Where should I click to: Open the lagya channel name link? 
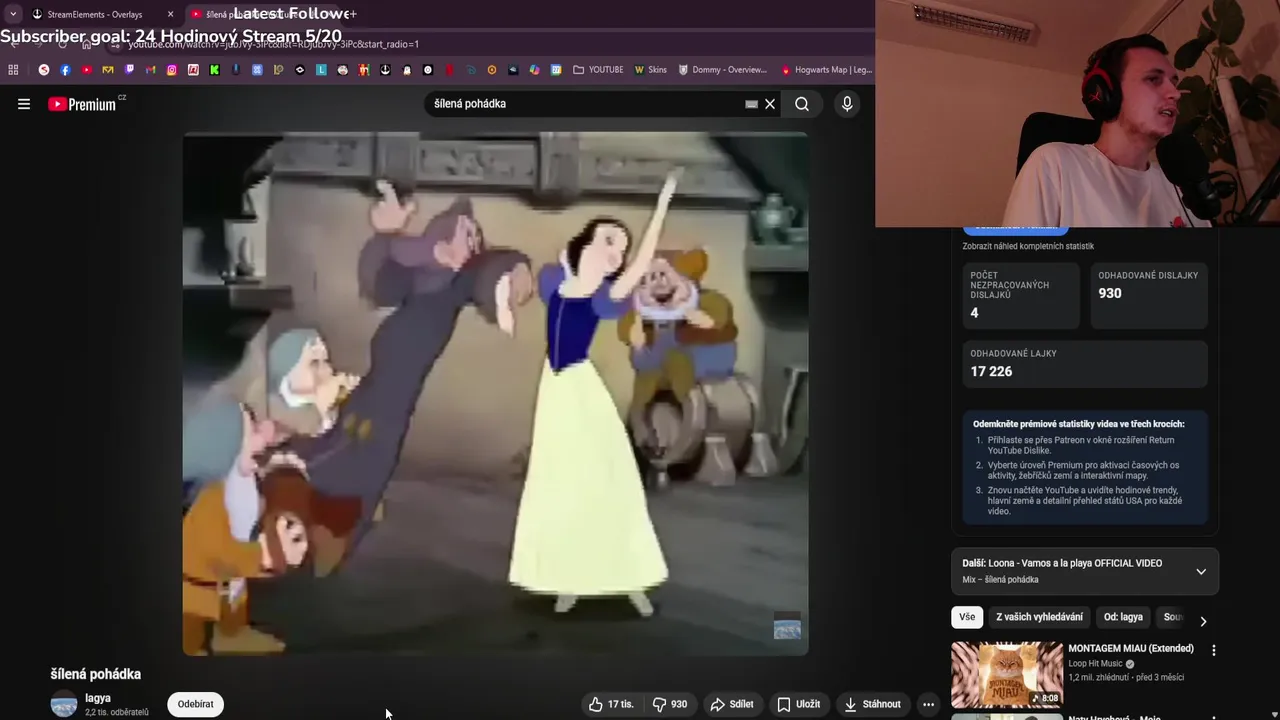[98, 698]
